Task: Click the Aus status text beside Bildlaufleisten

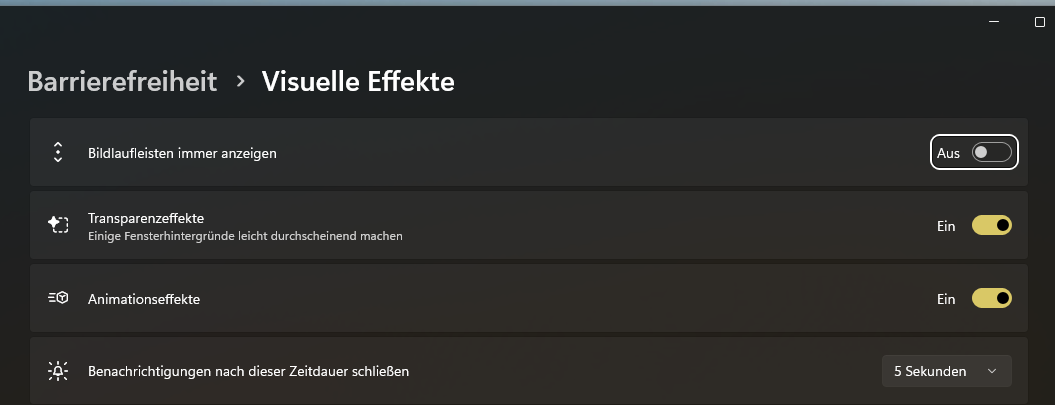Action: point(948,153)
